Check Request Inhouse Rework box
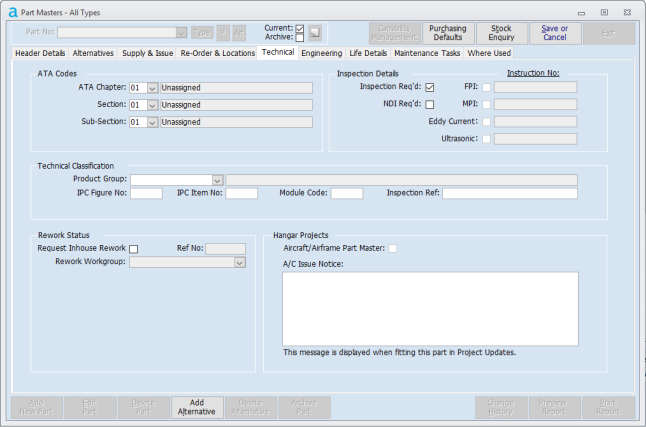Viewport: 646px width, 427px height. [x=134, y=249]
